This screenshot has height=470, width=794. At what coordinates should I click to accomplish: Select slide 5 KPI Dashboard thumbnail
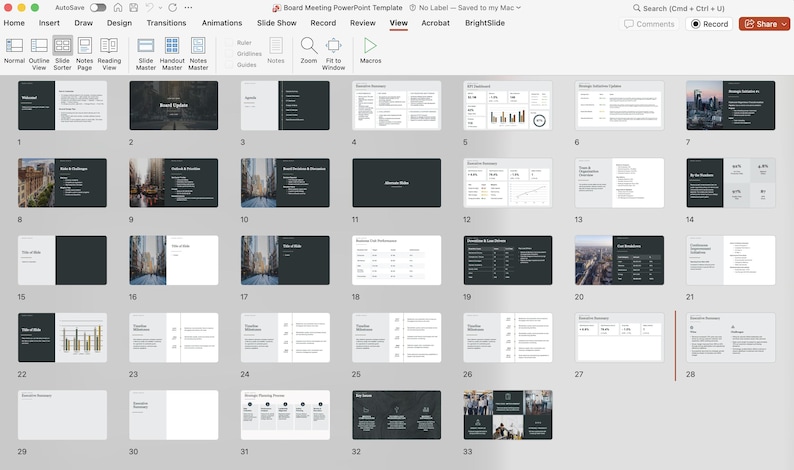(508, 105)
